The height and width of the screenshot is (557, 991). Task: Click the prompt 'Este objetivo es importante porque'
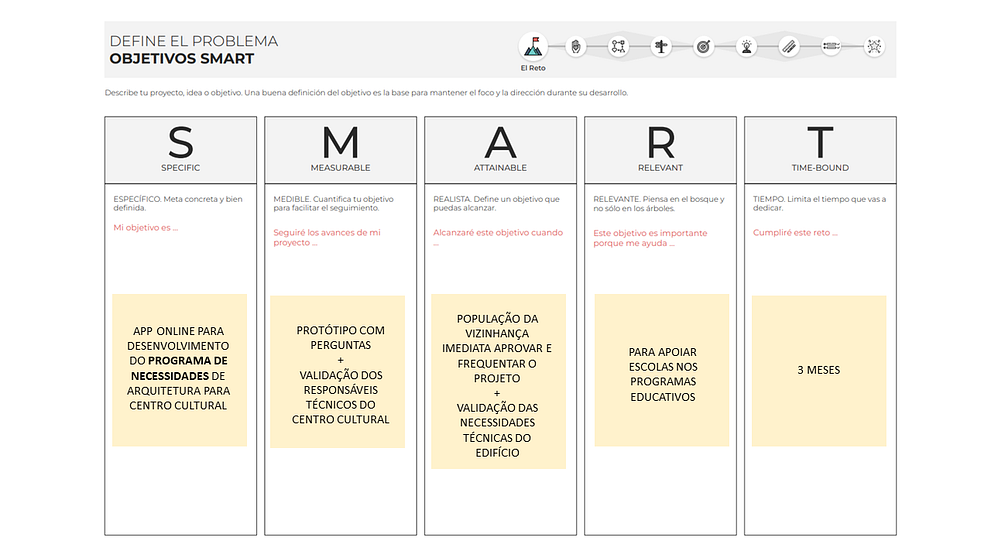tap(650, 238)
